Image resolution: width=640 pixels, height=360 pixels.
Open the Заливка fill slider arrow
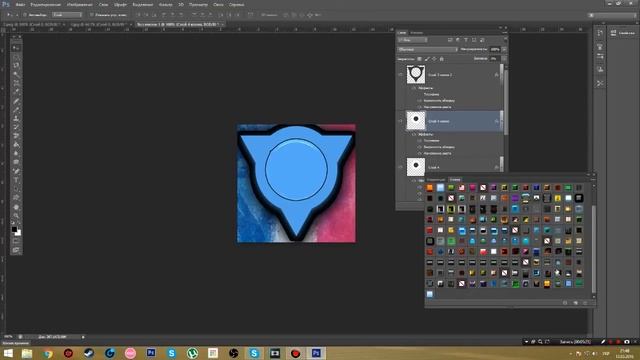(504, 59)
